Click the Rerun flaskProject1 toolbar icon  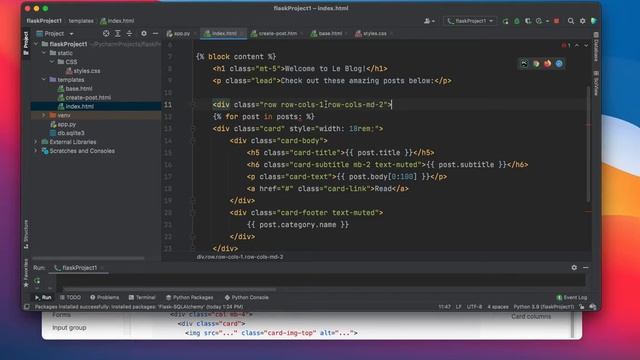(x=505, y=21)
